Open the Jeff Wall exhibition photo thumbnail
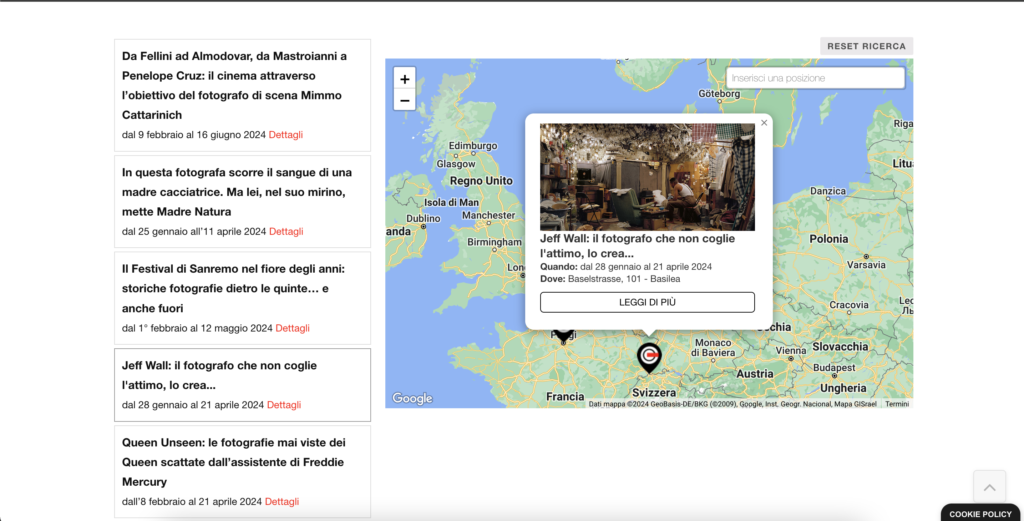 pyautogui.click(x=647, y=177)
